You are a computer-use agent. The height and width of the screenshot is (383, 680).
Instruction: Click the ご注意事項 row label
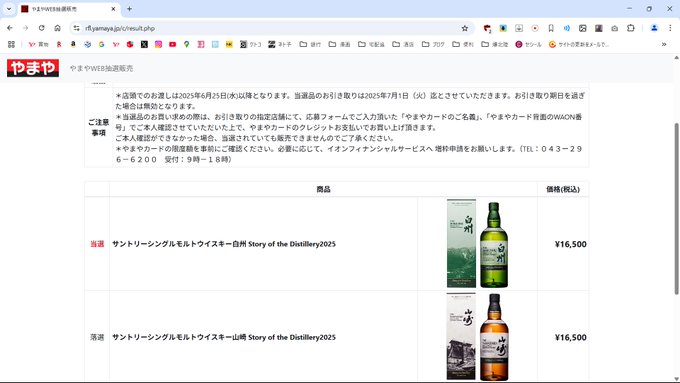pyautogui.click(x=98, y=128)
